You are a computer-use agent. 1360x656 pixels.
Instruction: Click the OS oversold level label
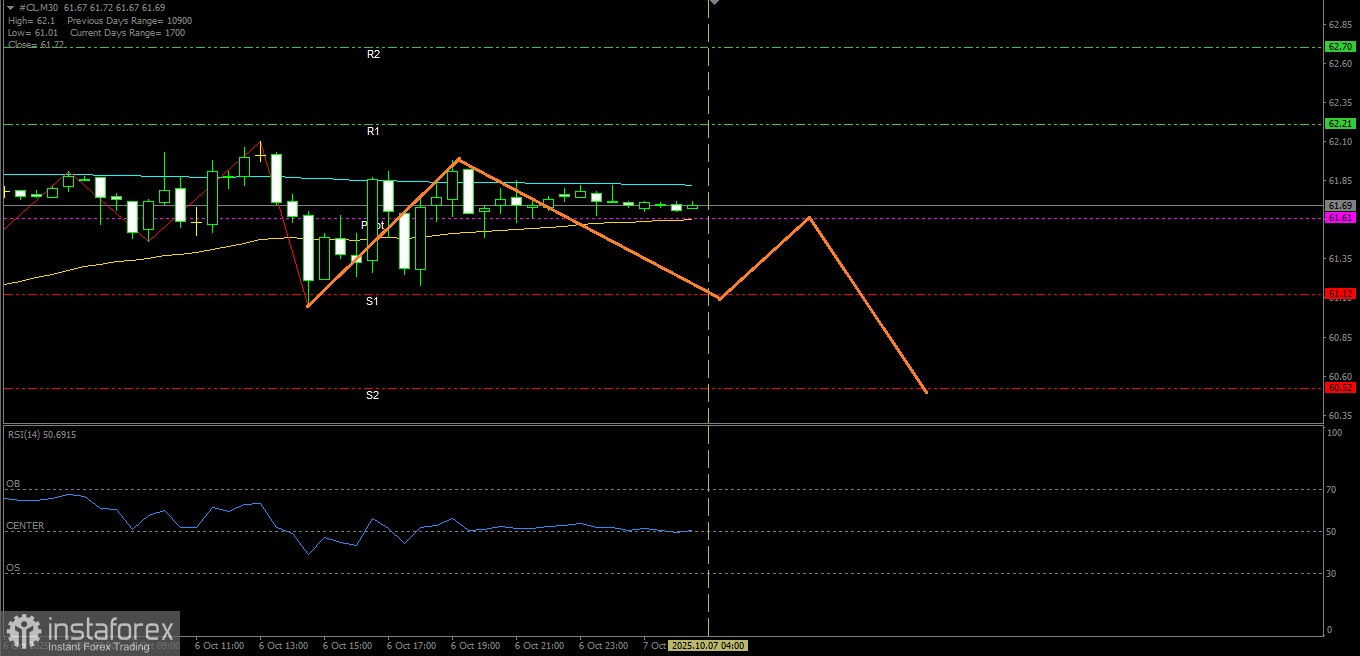pyautogui.click(x=13, y=568)
